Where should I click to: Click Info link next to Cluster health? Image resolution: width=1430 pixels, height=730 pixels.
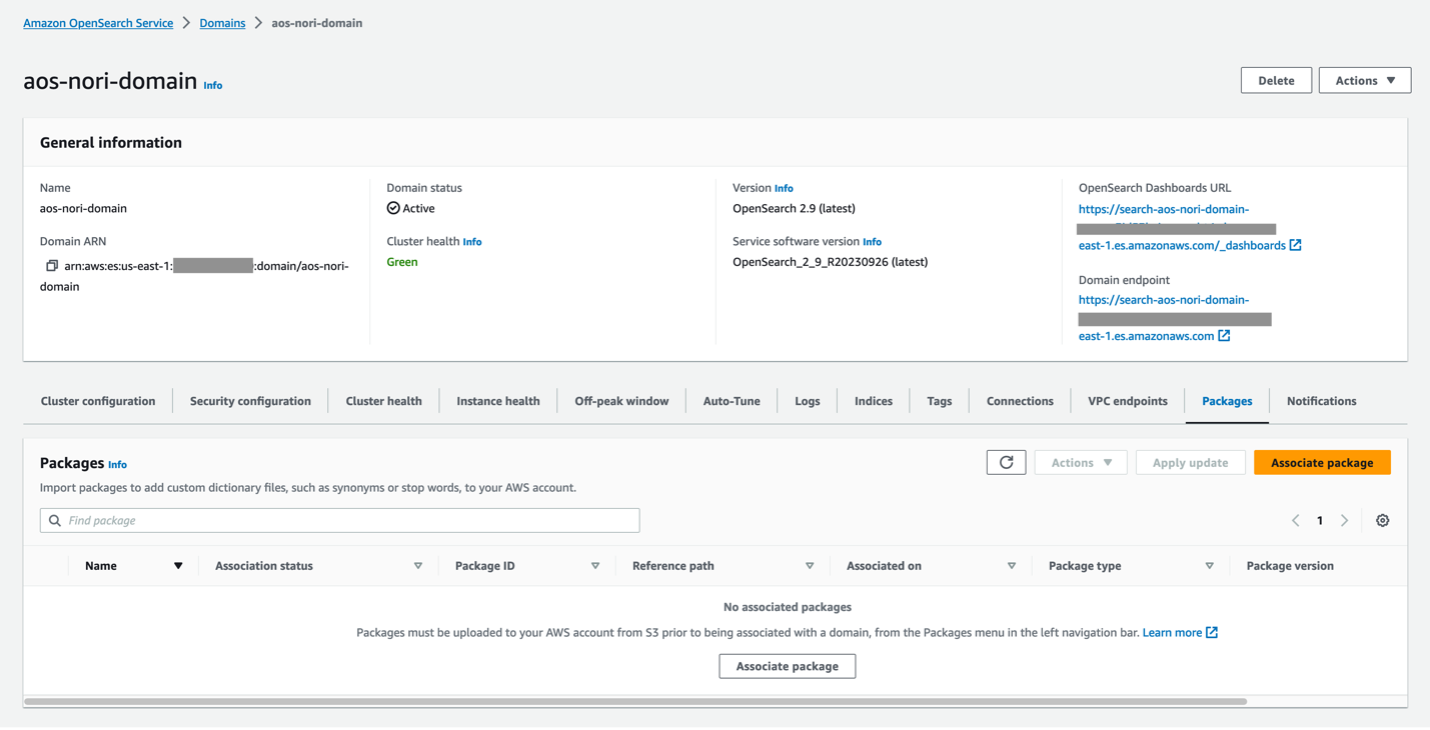(x=472, y=242)
